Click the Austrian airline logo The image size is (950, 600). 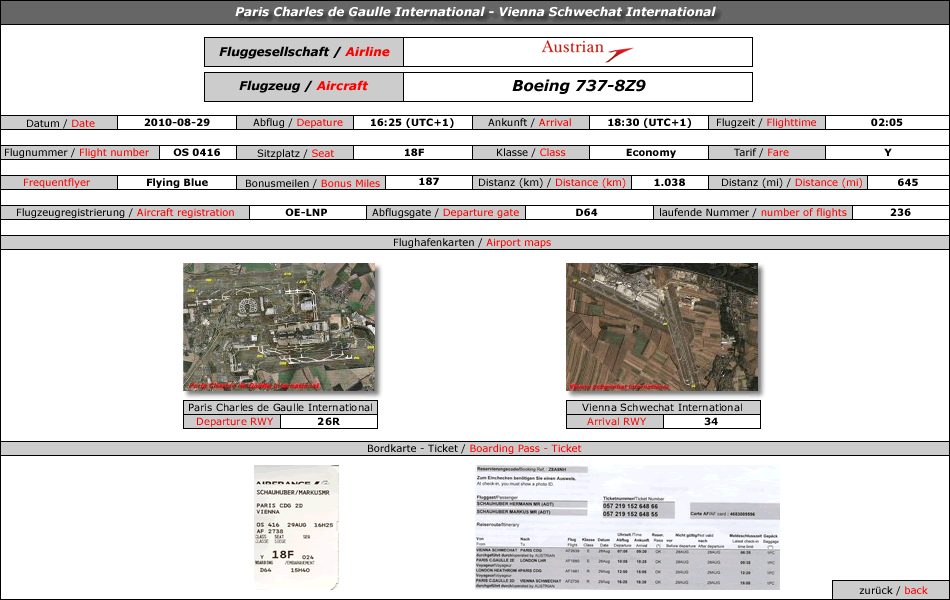pyautogui.click(x=586, y=51)
